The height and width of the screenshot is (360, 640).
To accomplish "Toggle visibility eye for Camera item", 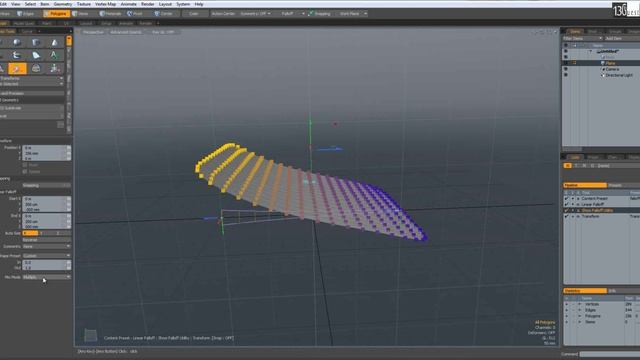I will 566,69.
